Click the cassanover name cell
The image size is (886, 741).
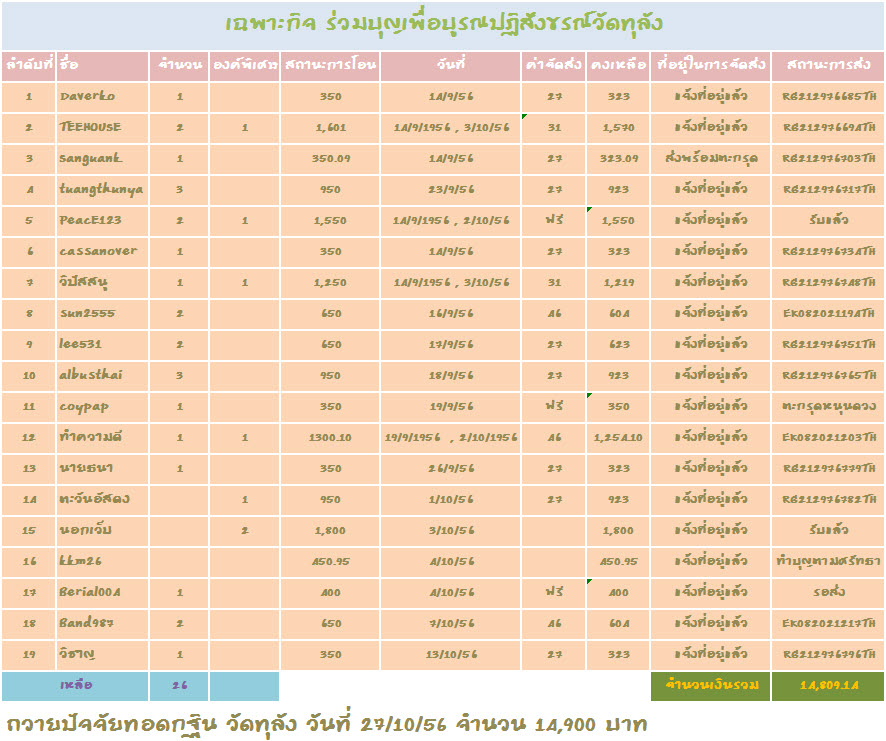pos(102,252)
